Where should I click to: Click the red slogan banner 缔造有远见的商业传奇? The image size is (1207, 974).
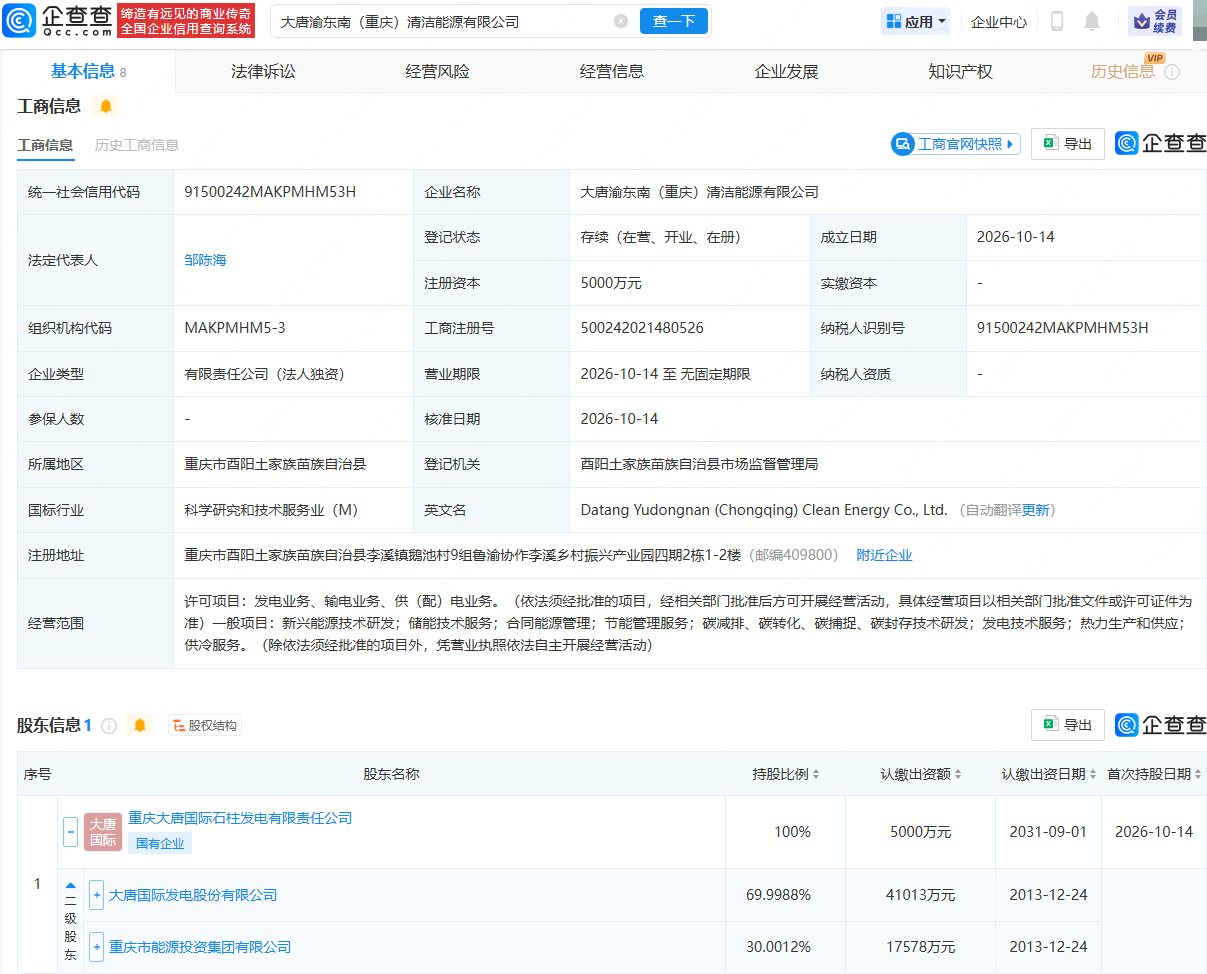click(x=187, y=20)
